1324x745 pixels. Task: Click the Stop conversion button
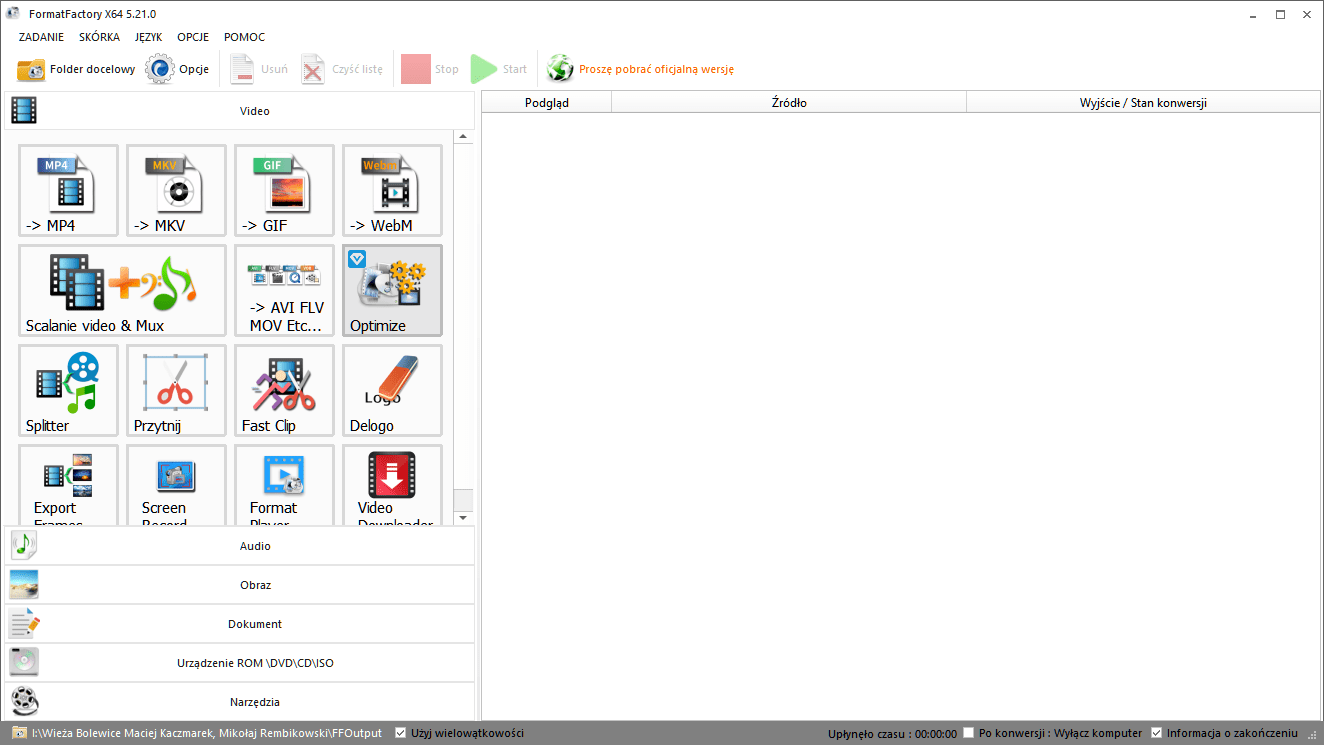[430, 69]
